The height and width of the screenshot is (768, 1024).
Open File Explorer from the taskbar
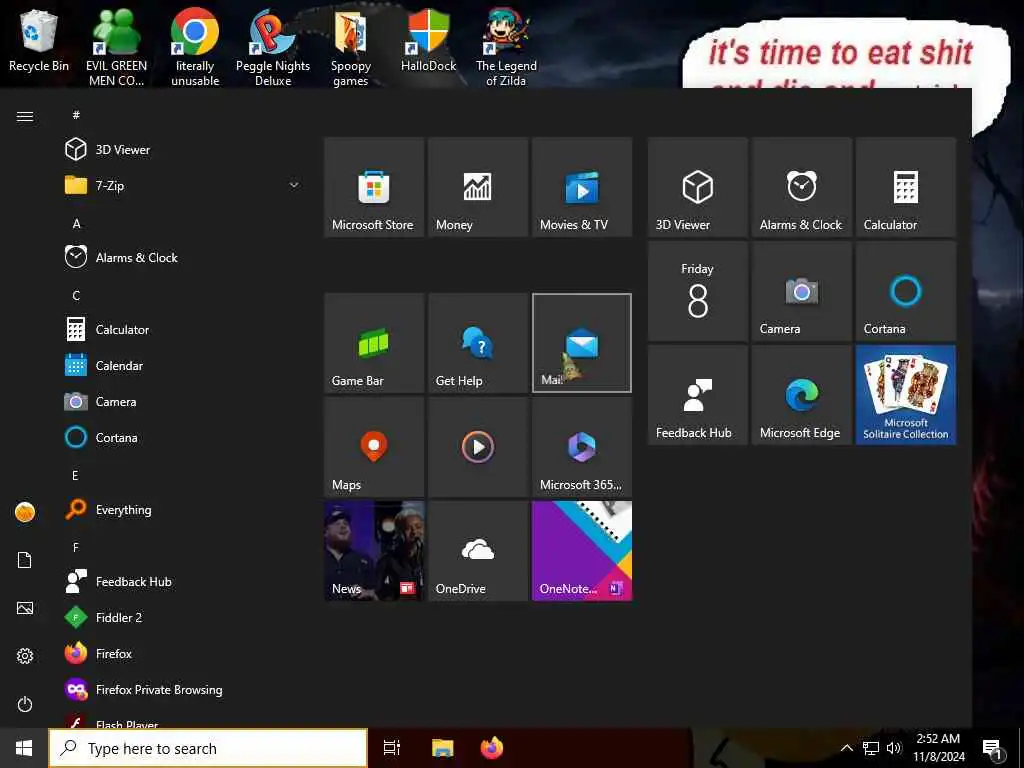click(x=443, y=748)
